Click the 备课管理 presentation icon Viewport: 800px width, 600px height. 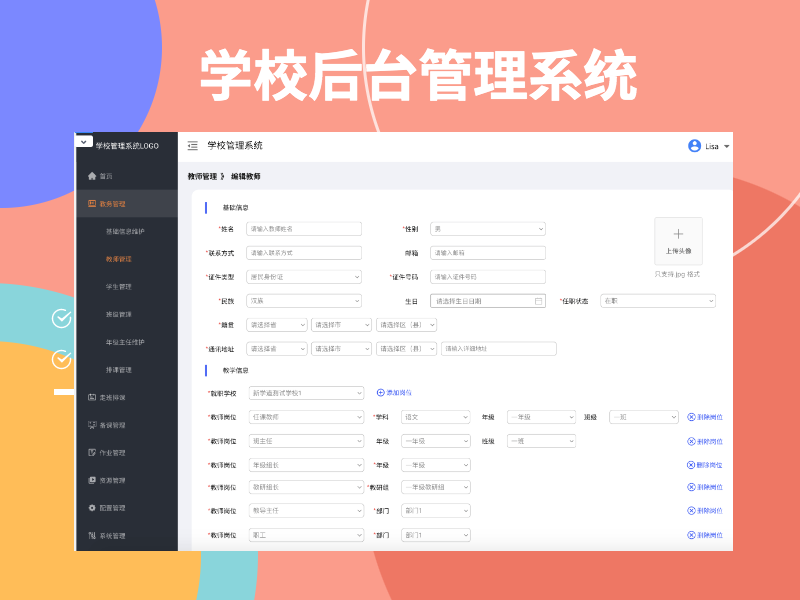(92, 425)
